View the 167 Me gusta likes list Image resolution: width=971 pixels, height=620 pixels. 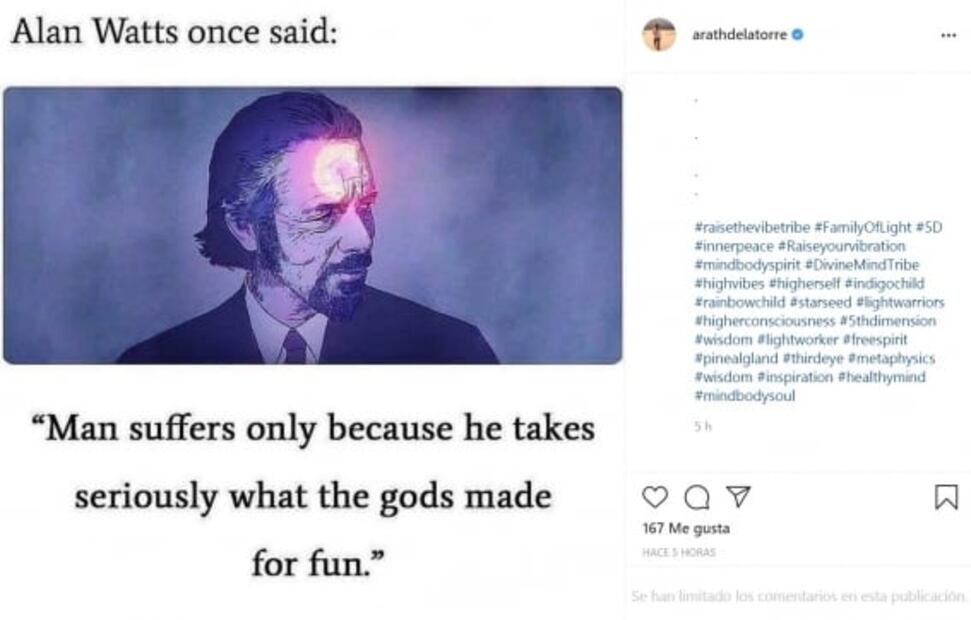pyautogui.click(x=686, y=529)
